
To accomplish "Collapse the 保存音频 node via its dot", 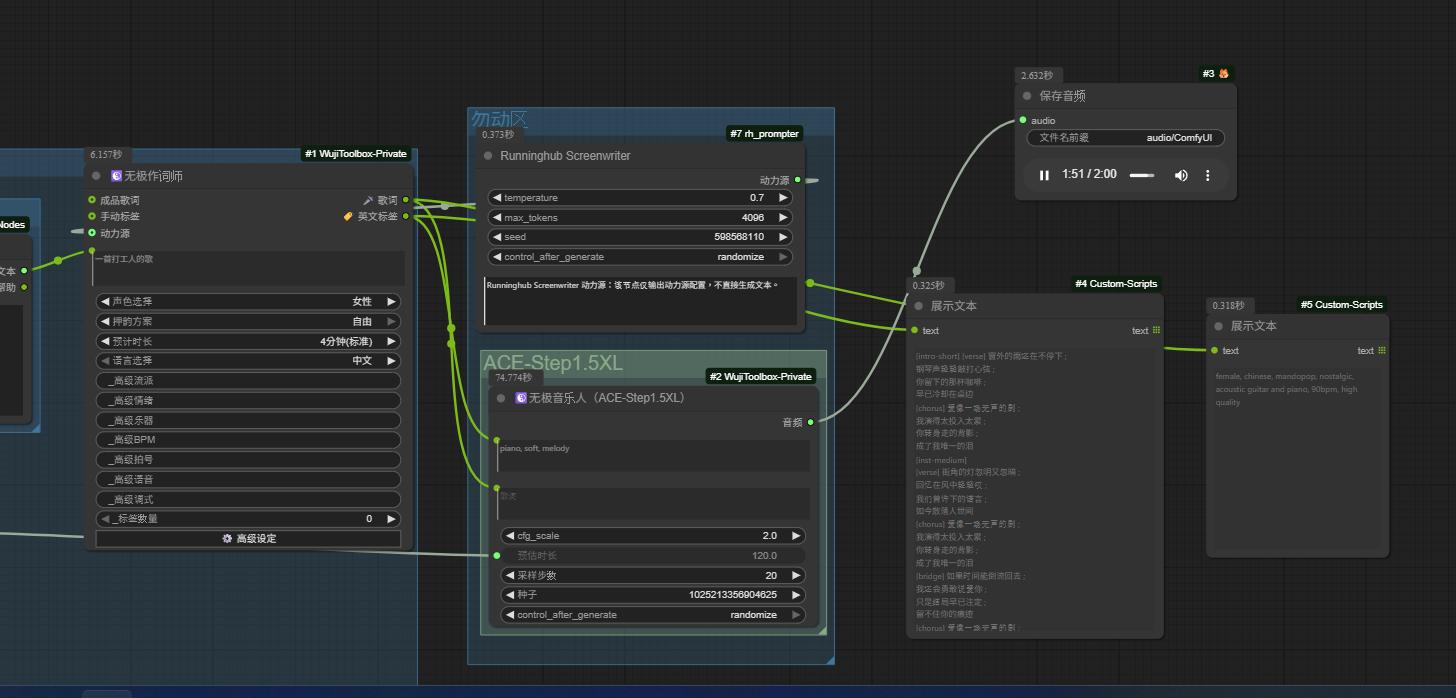I will [x=1027, y=96].
